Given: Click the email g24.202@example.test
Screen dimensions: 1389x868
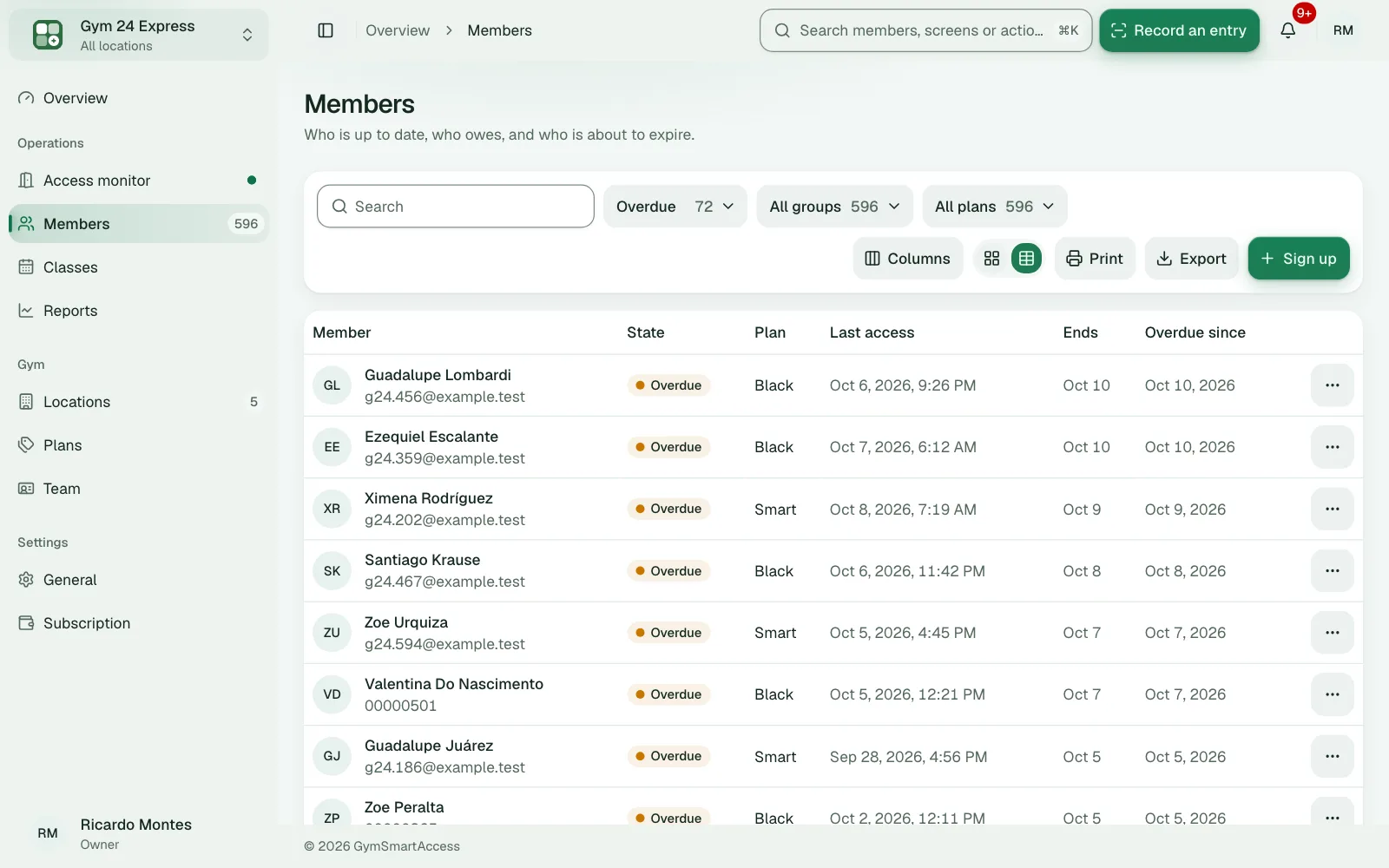Looking at the screenshot, I should pos(444,520).
